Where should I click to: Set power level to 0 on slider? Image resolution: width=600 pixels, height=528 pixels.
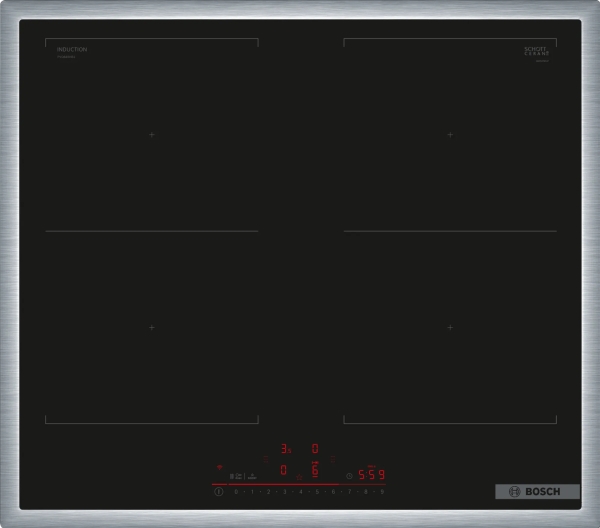tap(236, 492)
